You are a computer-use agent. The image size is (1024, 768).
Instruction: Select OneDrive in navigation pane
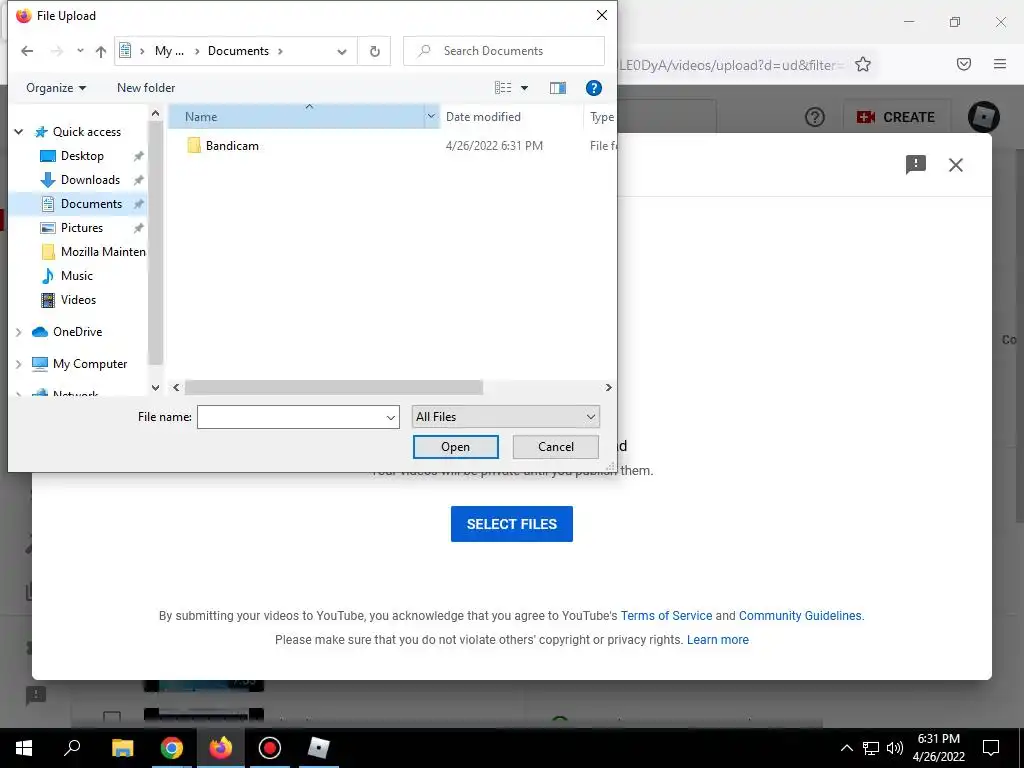(x=77, y=332)
